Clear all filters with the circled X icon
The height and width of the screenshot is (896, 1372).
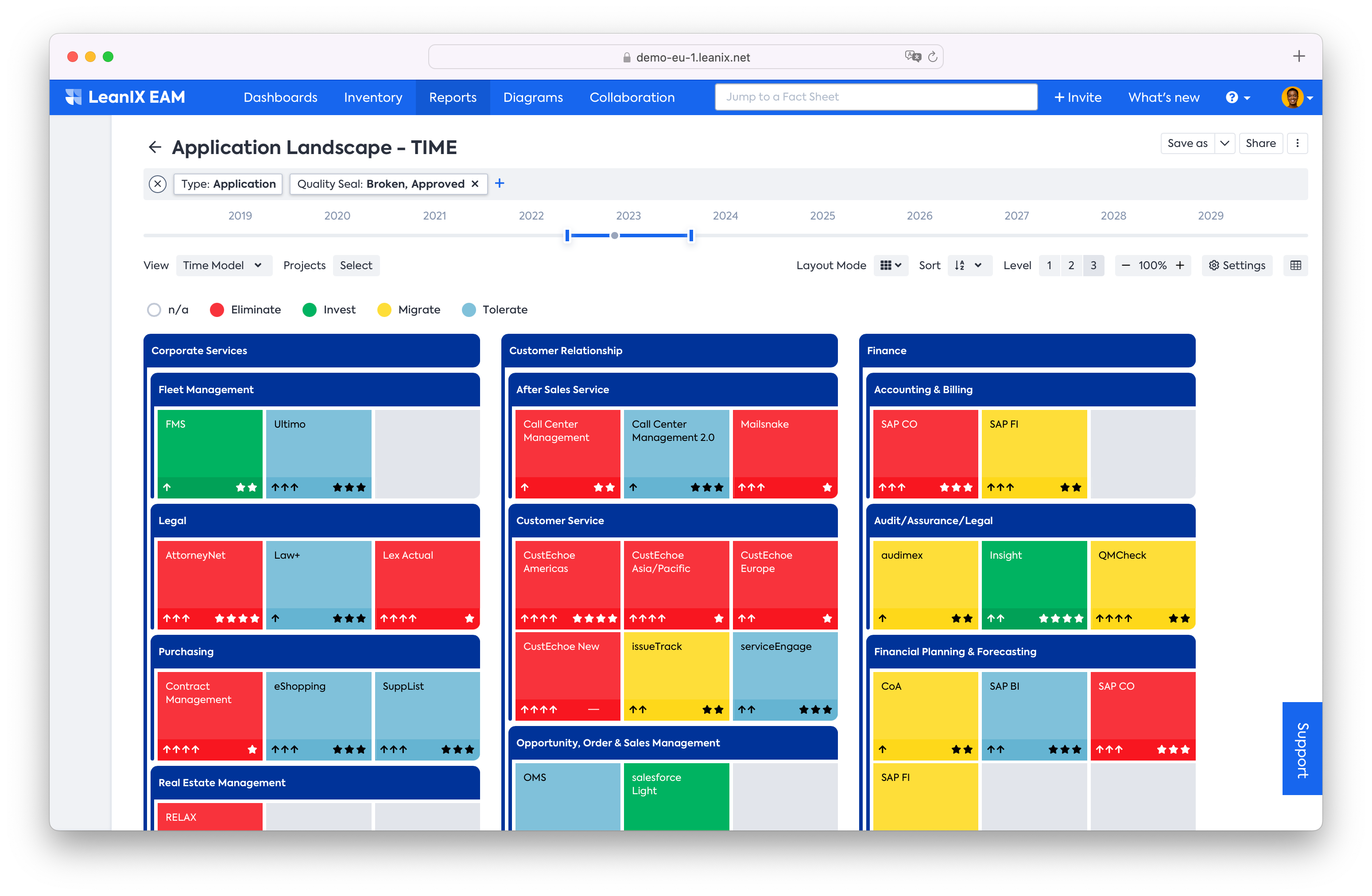157,184
